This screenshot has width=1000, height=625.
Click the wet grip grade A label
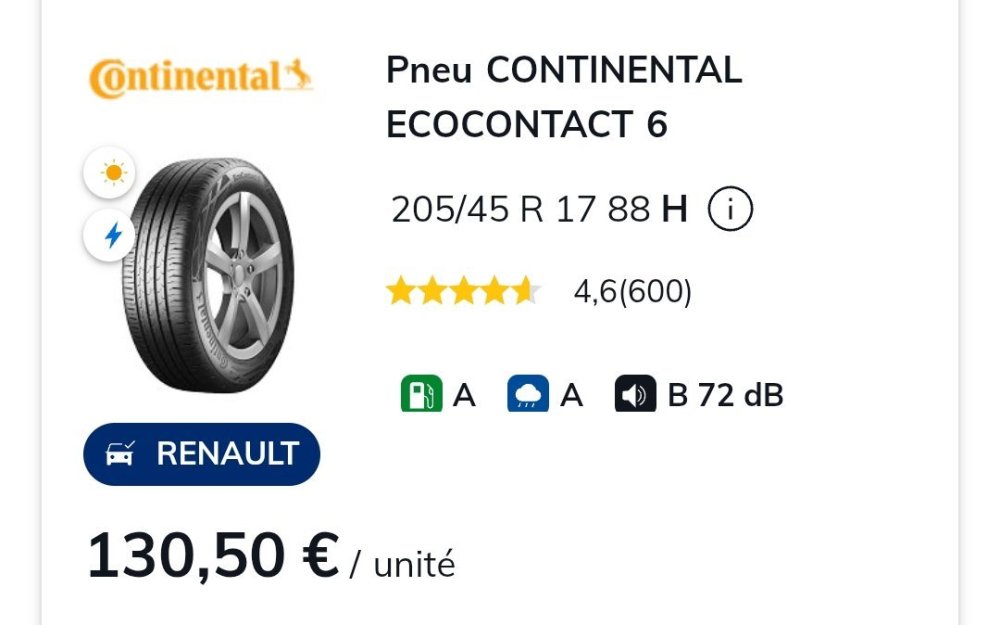tap(571, 396)
